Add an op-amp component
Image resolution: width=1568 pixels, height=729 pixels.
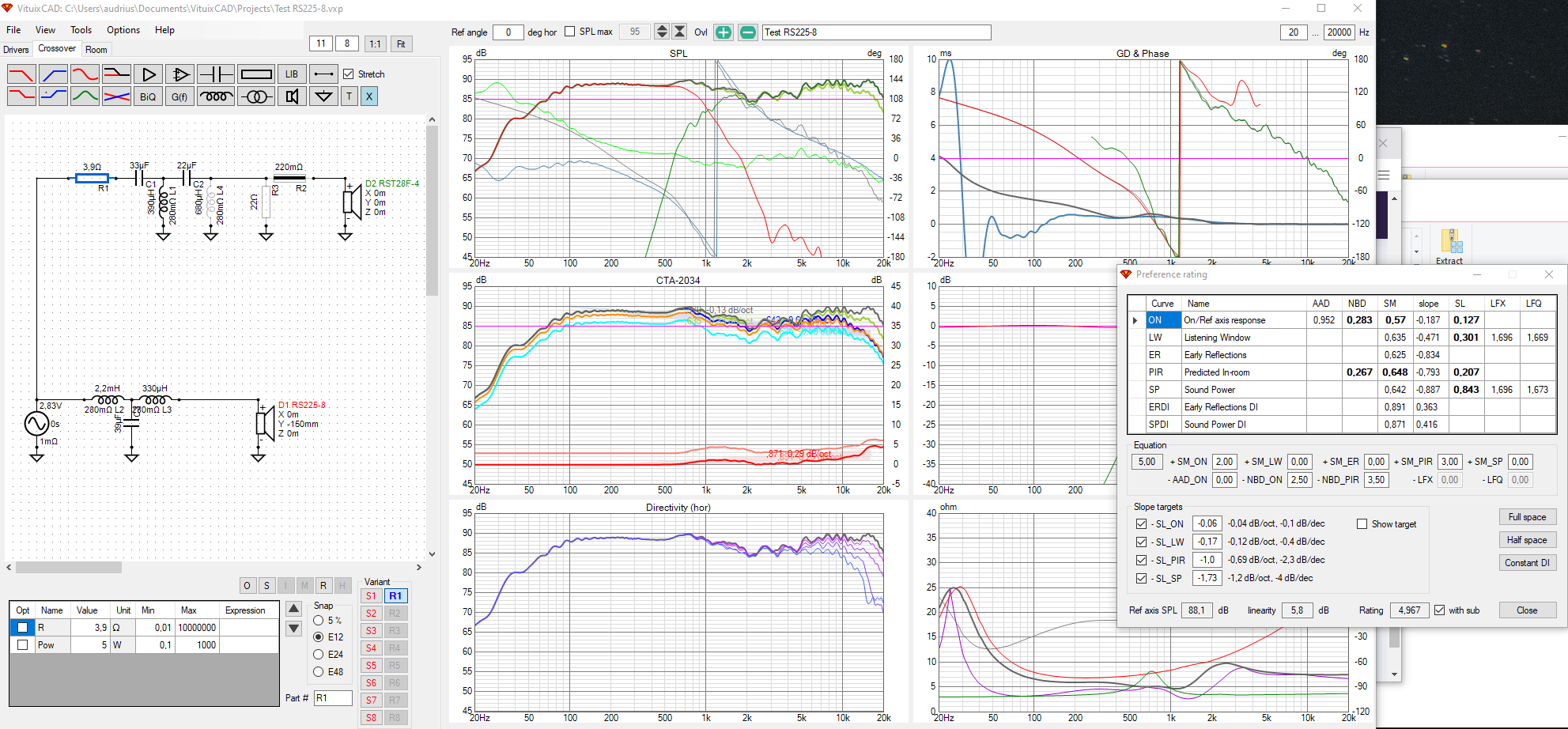coord(180,74)
